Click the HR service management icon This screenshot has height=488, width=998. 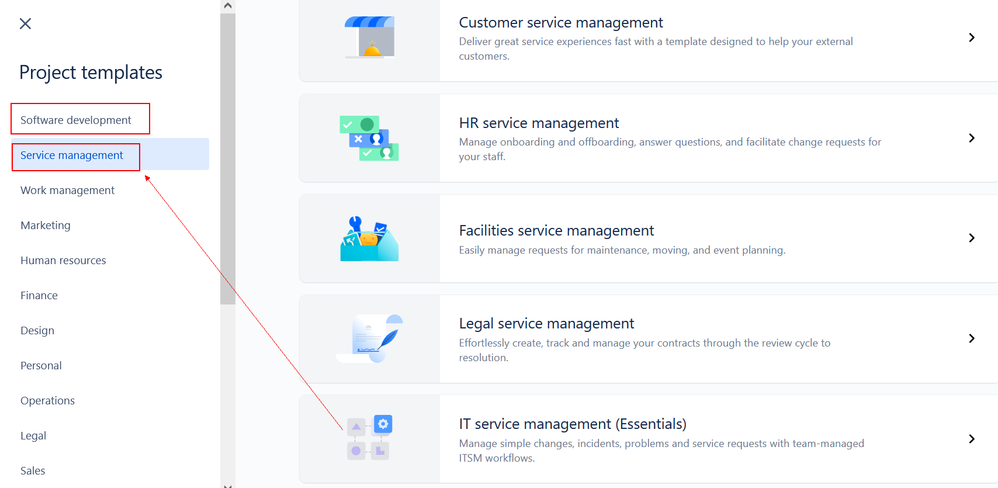pos(369,138)
